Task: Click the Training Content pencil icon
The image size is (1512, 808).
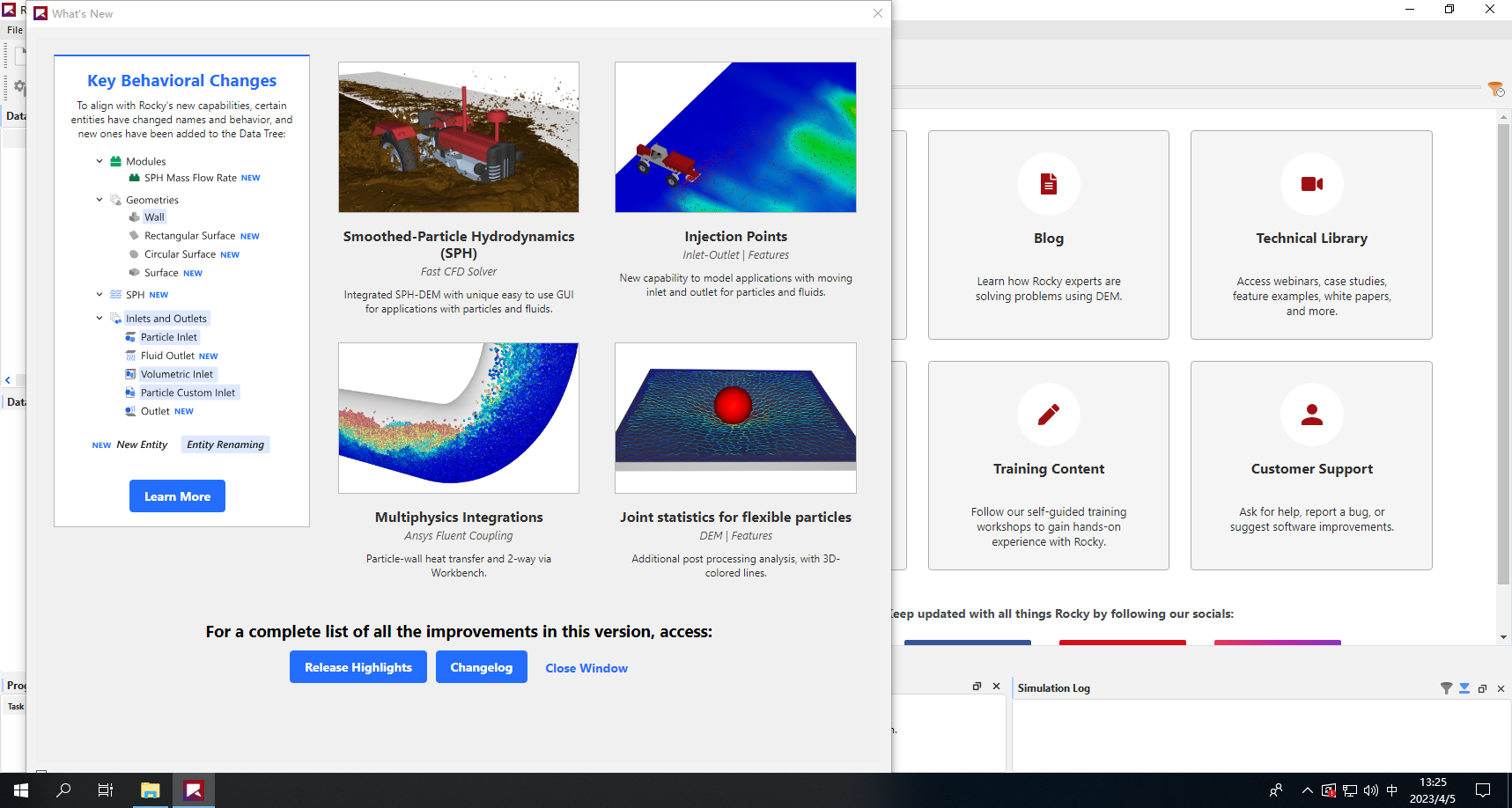Action: click(1048, 415)
